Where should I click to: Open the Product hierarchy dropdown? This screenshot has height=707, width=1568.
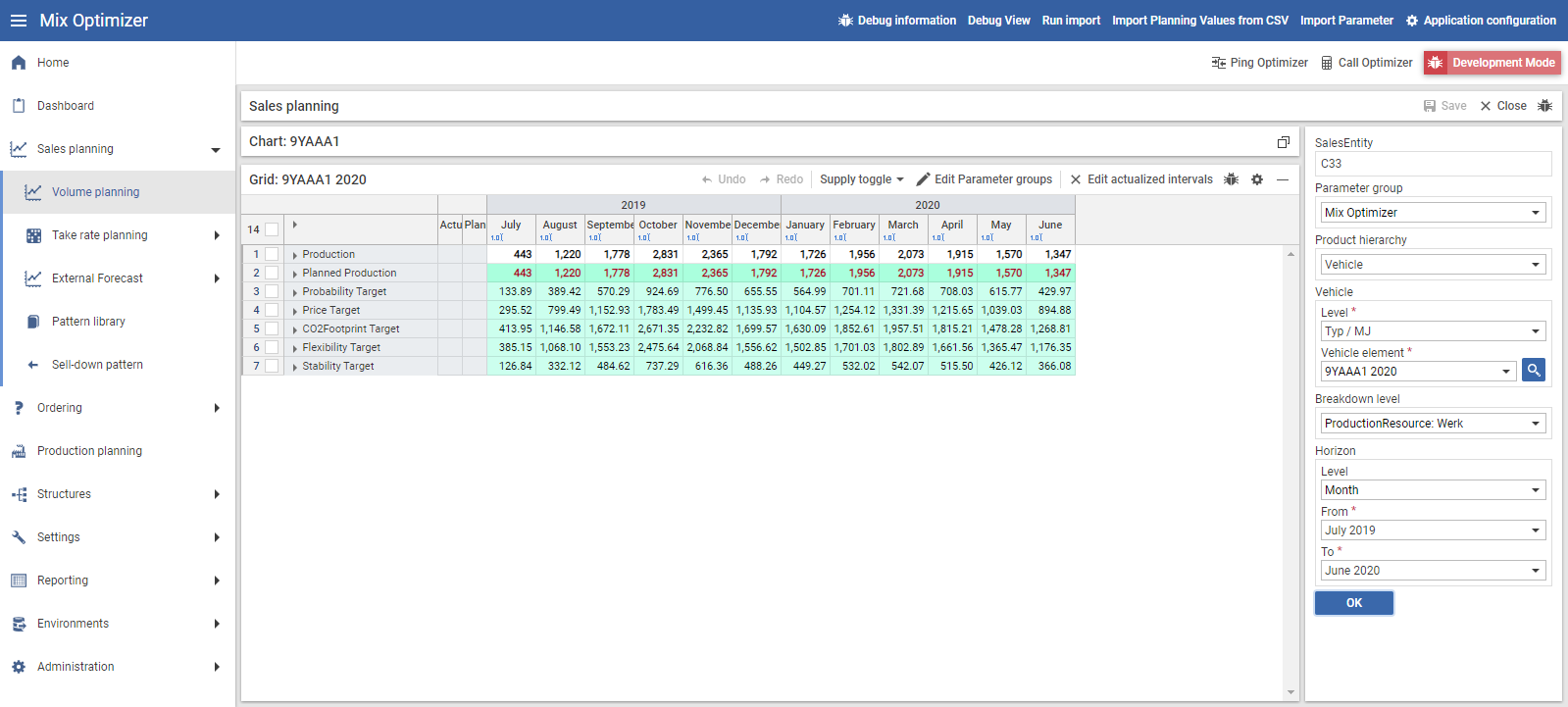pyautogui.click(x=1433, y=264)
